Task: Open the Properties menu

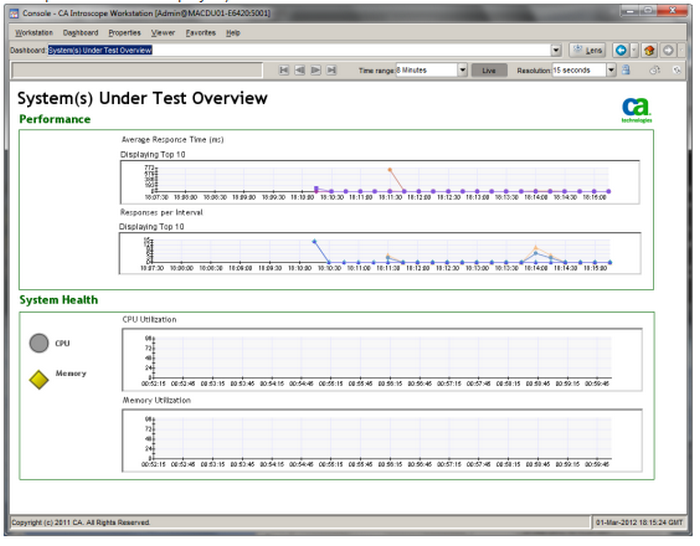Action: click(x=125, y=33)
